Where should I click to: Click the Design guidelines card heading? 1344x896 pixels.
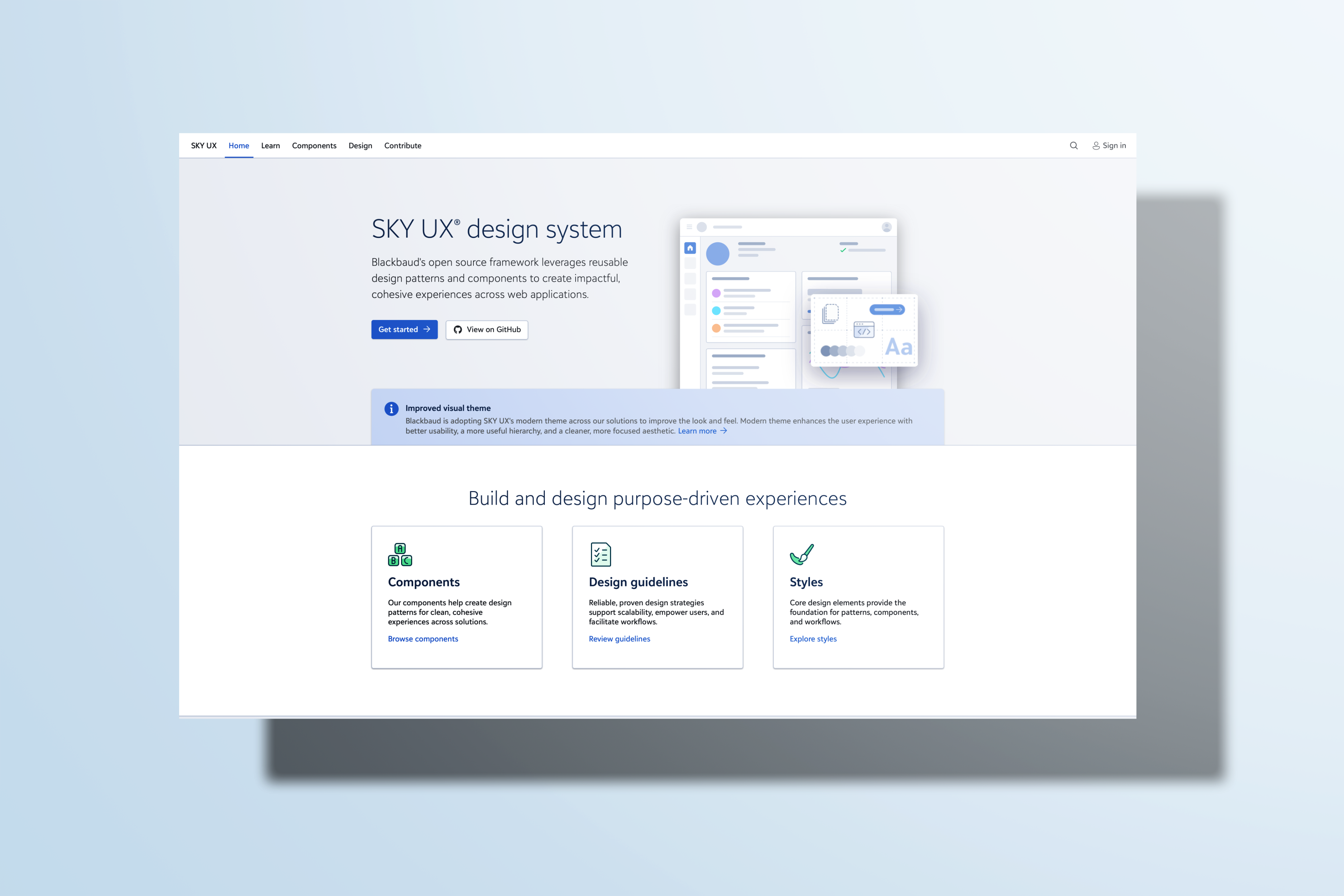click(638, 582)
